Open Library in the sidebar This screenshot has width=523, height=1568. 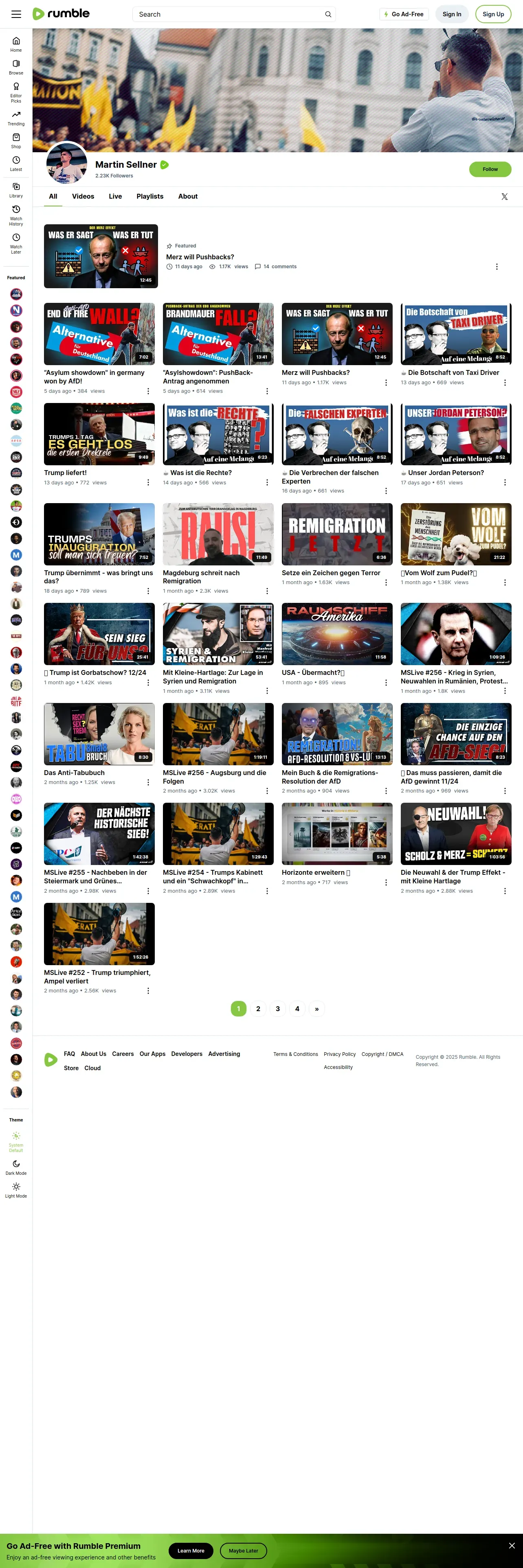click(16, 190)
